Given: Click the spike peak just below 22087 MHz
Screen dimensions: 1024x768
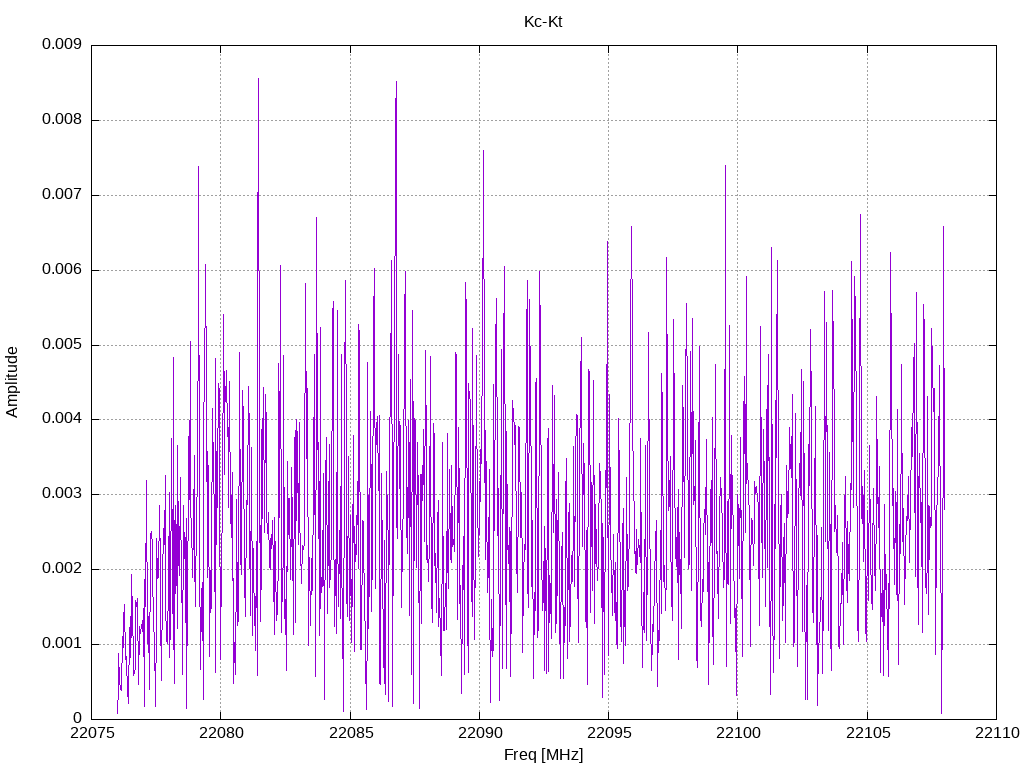Looking at the screenshot, I should pyautogui.click(x=396, y=83).
